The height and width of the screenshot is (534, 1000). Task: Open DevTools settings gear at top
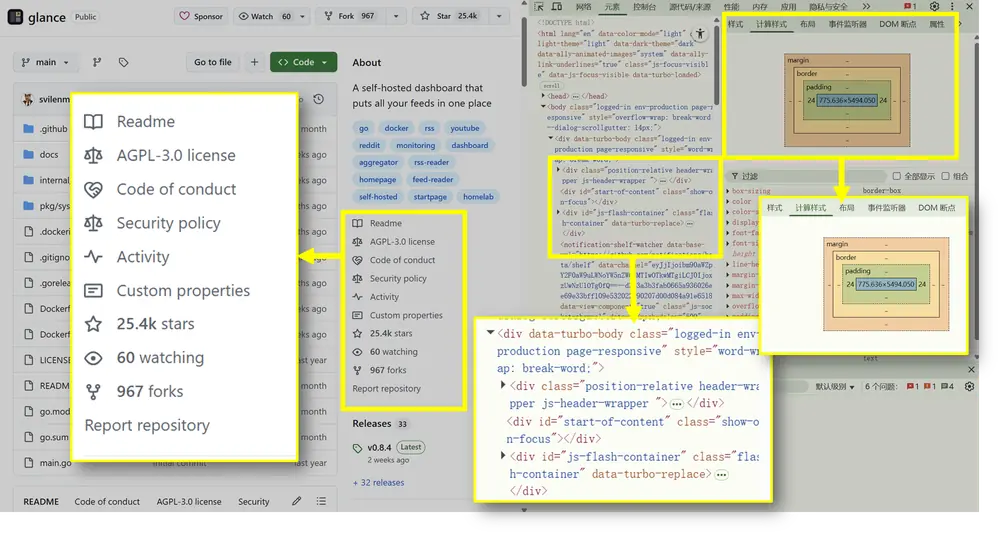tap(934, 6)
